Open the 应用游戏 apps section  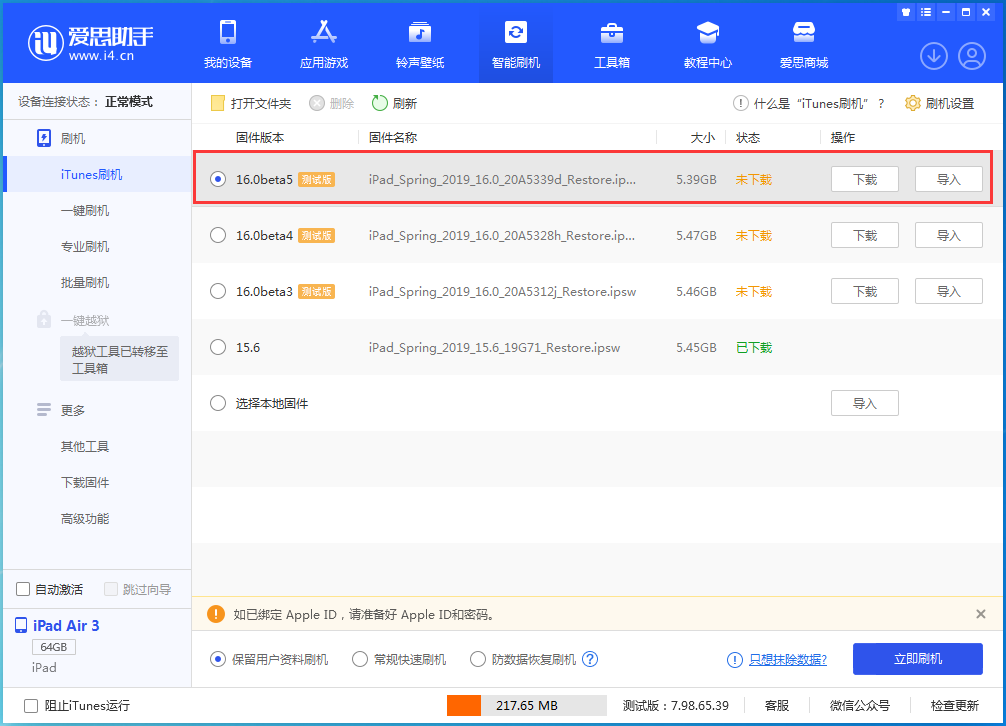[x=323, y=44]
